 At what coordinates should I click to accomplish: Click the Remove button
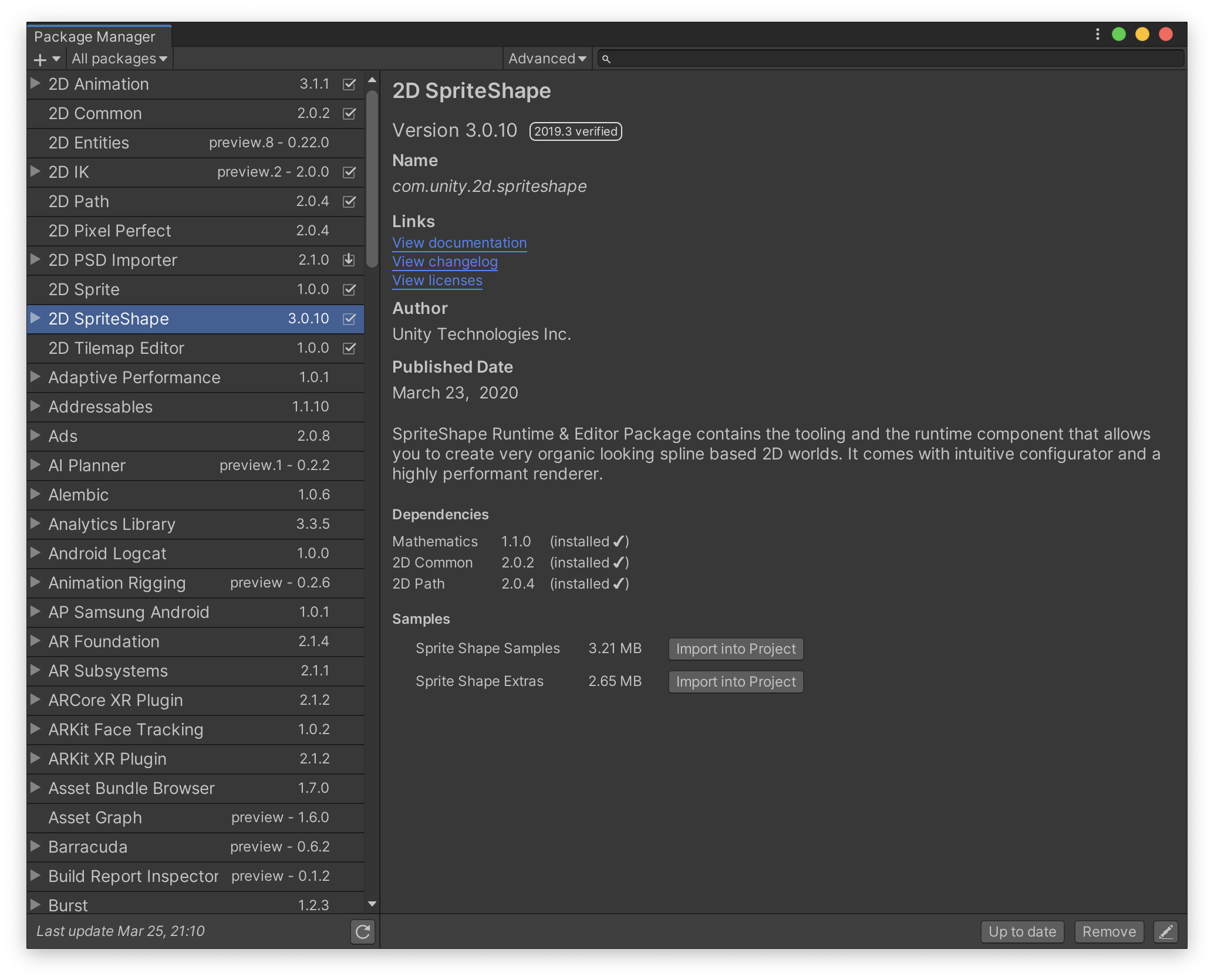pos(1108,931)
